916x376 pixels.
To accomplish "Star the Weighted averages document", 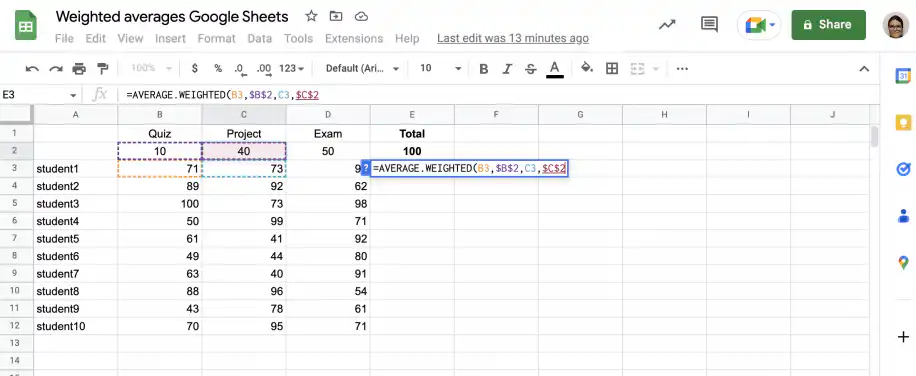I will 311,16.
